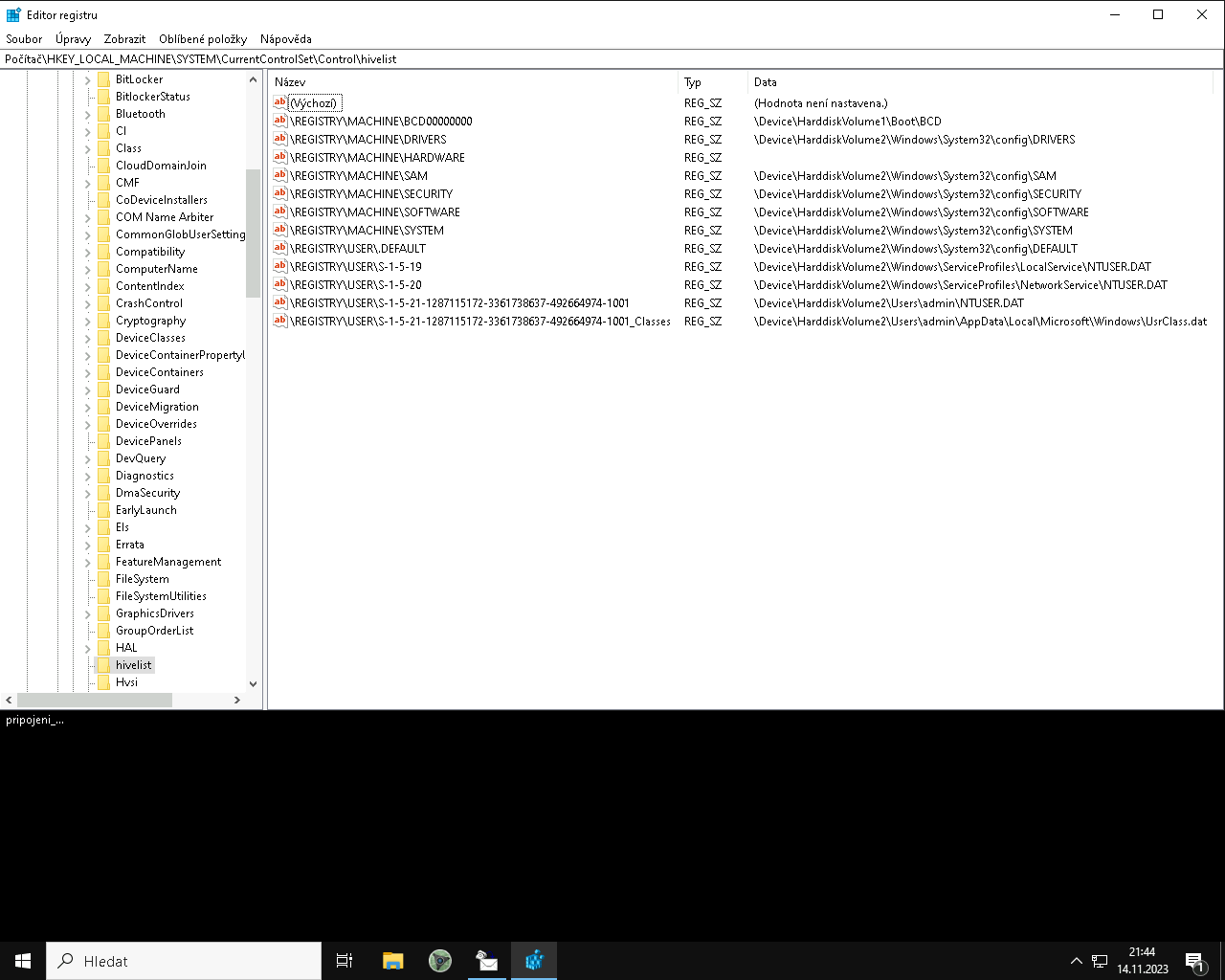Viewport: 1225px width, 980px height.
Task: Open Task View on the taskbar
Action: coord(345,960)
